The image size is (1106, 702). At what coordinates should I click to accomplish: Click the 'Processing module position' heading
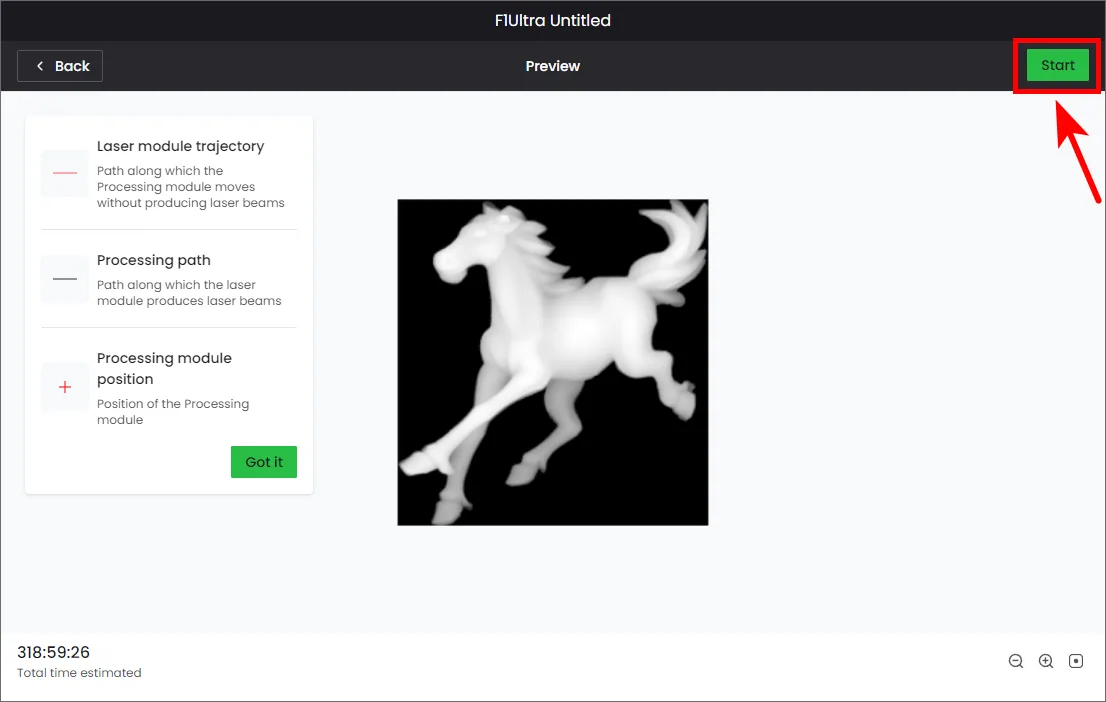coord(164,368)
